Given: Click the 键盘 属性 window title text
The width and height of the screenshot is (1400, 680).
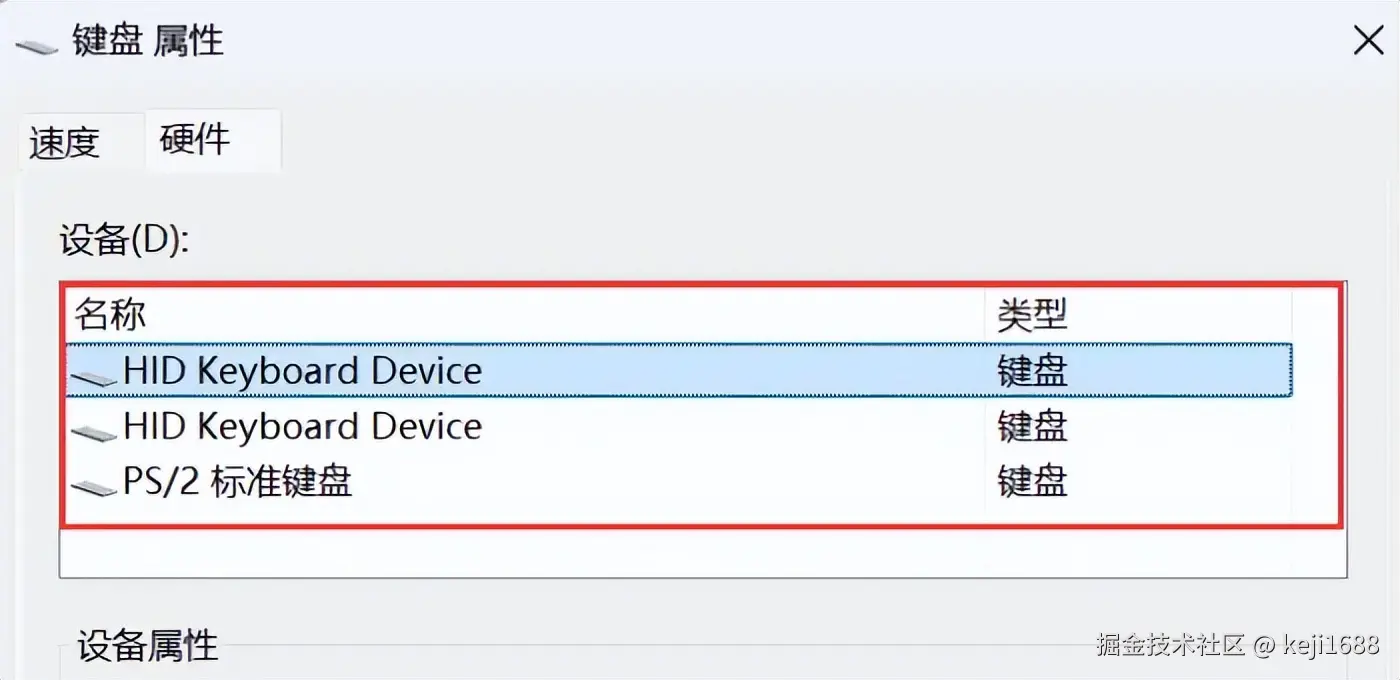Looking at the screenshot, I should [148, 42].
